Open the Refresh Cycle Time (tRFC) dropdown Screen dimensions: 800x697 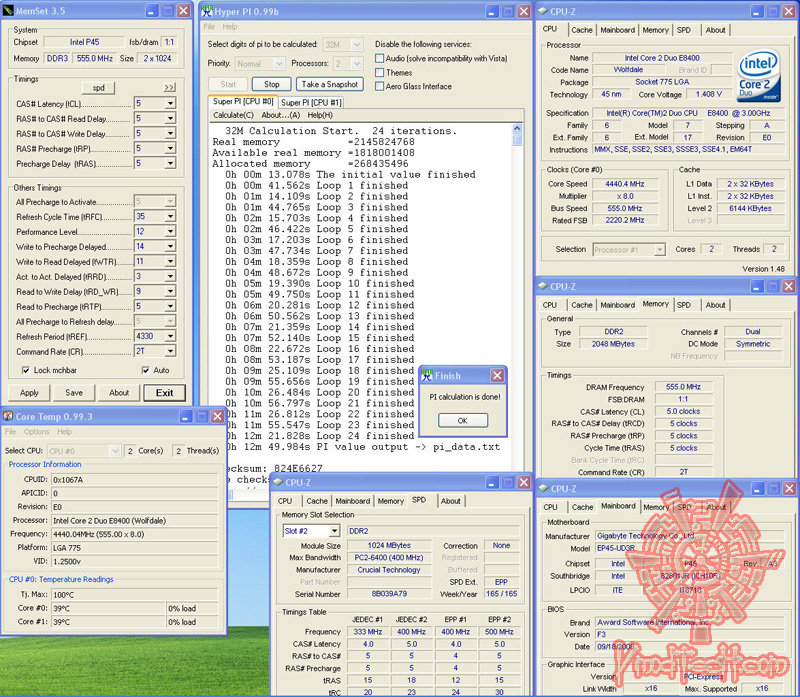click(172, 216)
